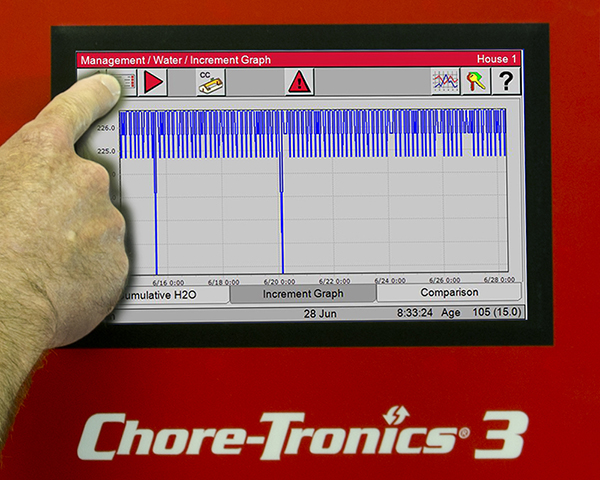Viewport: 600px width, 480px height.
Task: Tap the 6/16 0:00 x-axis label
Action: [x=168, y=283]
